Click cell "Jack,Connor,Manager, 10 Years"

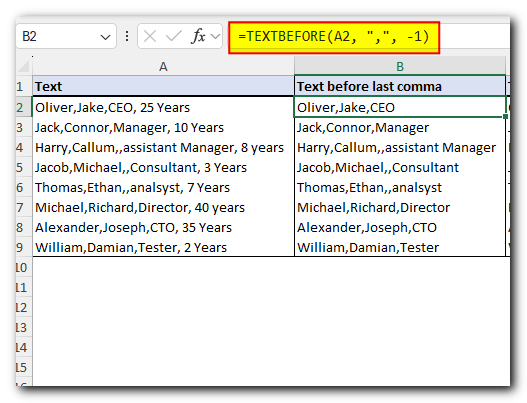(163, 127)
